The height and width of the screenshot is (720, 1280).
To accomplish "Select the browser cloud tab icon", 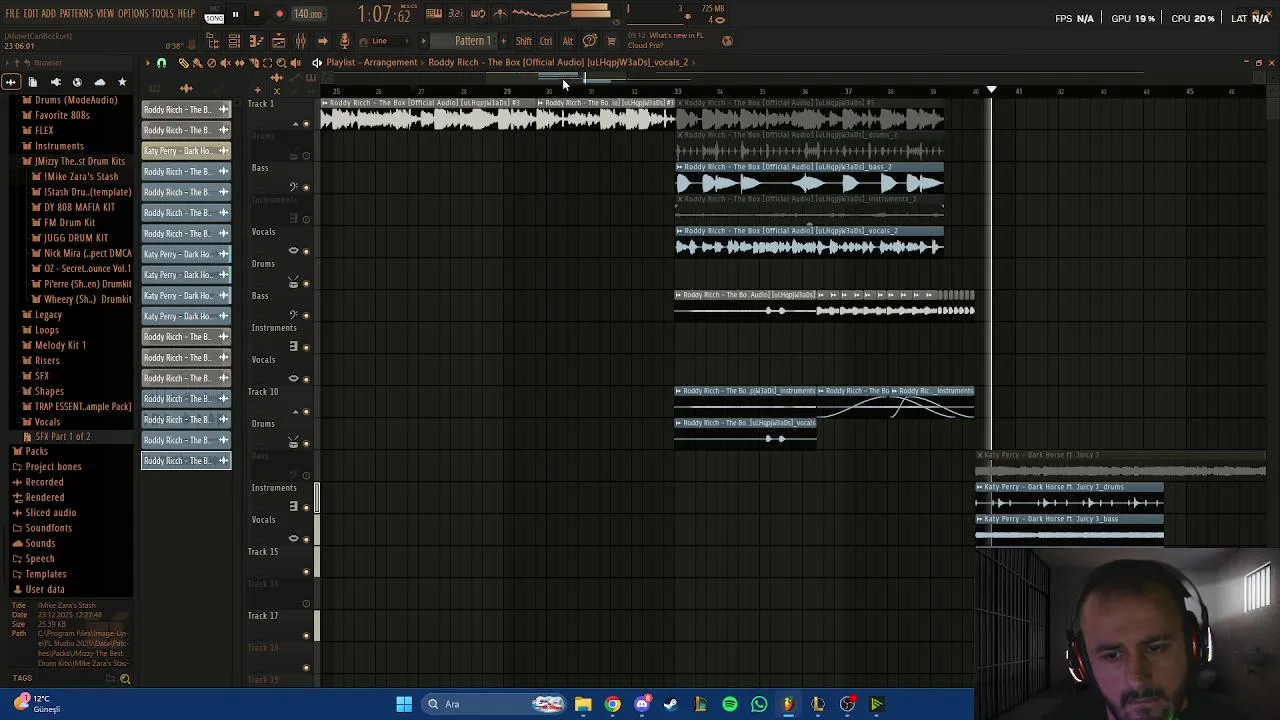I will 99,82.
